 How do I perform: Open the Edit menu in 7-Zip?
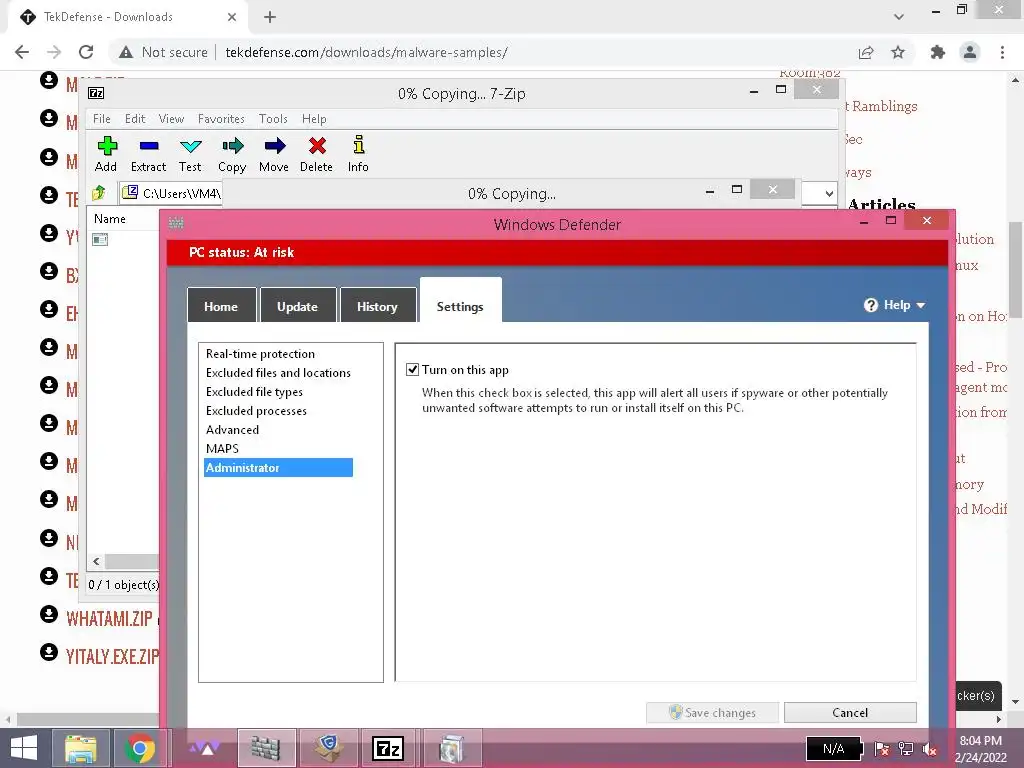(135, 119)
